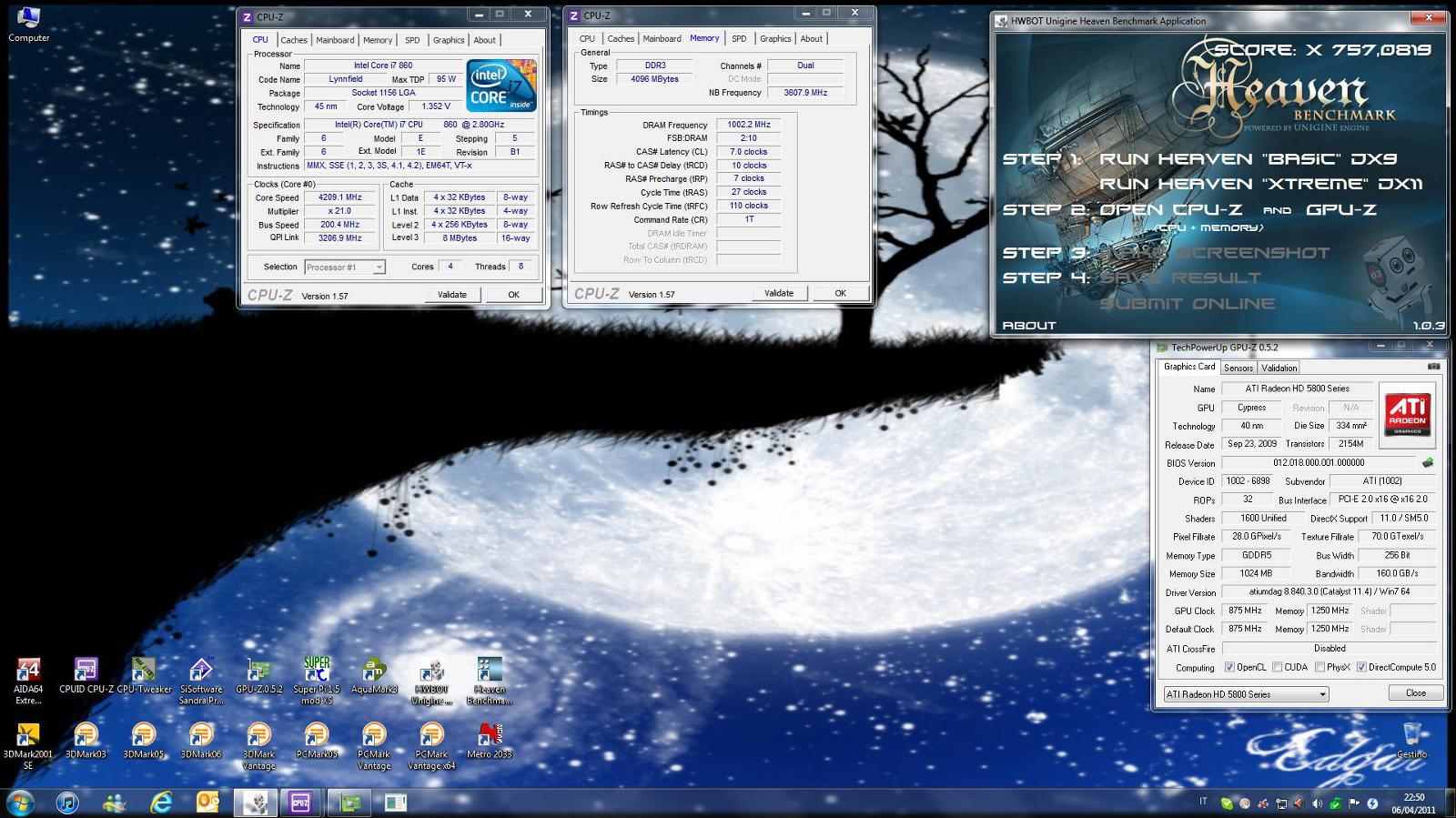Click Run Heaven "Basic" DX9
The height and width of the screenshot is (818, 1456).
[1248, 158]
